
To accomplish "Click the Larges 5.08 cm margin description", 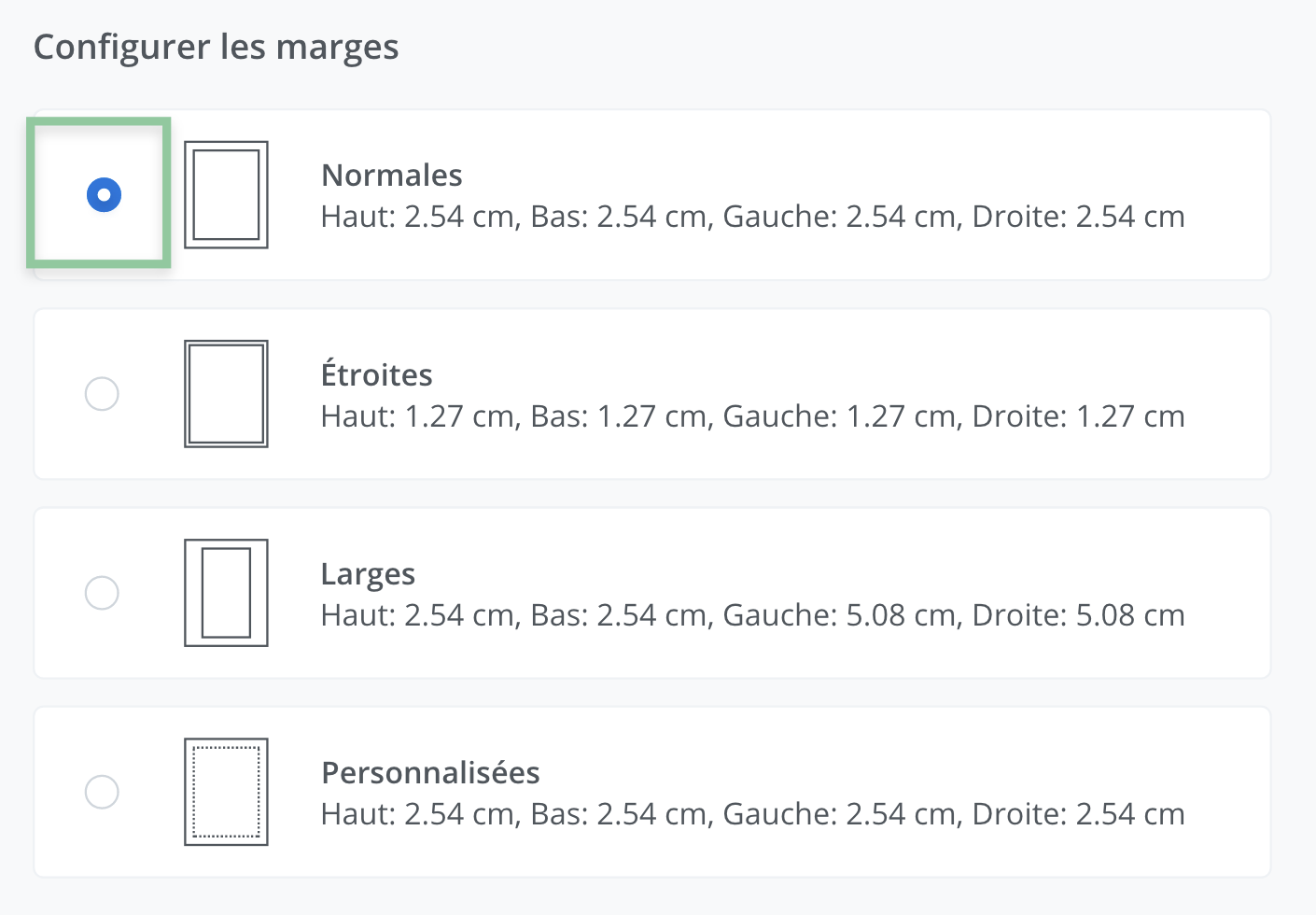I will click(x=752, y=615).
